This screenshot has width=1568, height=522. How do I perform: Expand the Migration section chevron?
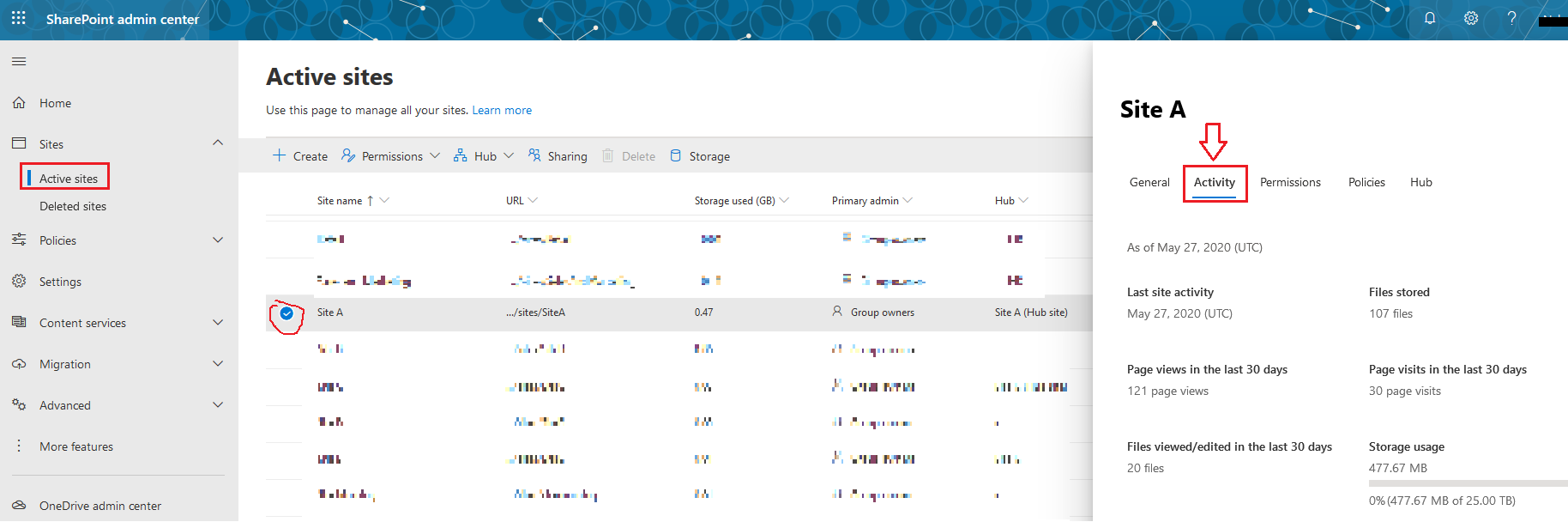[x=218, y=364]
